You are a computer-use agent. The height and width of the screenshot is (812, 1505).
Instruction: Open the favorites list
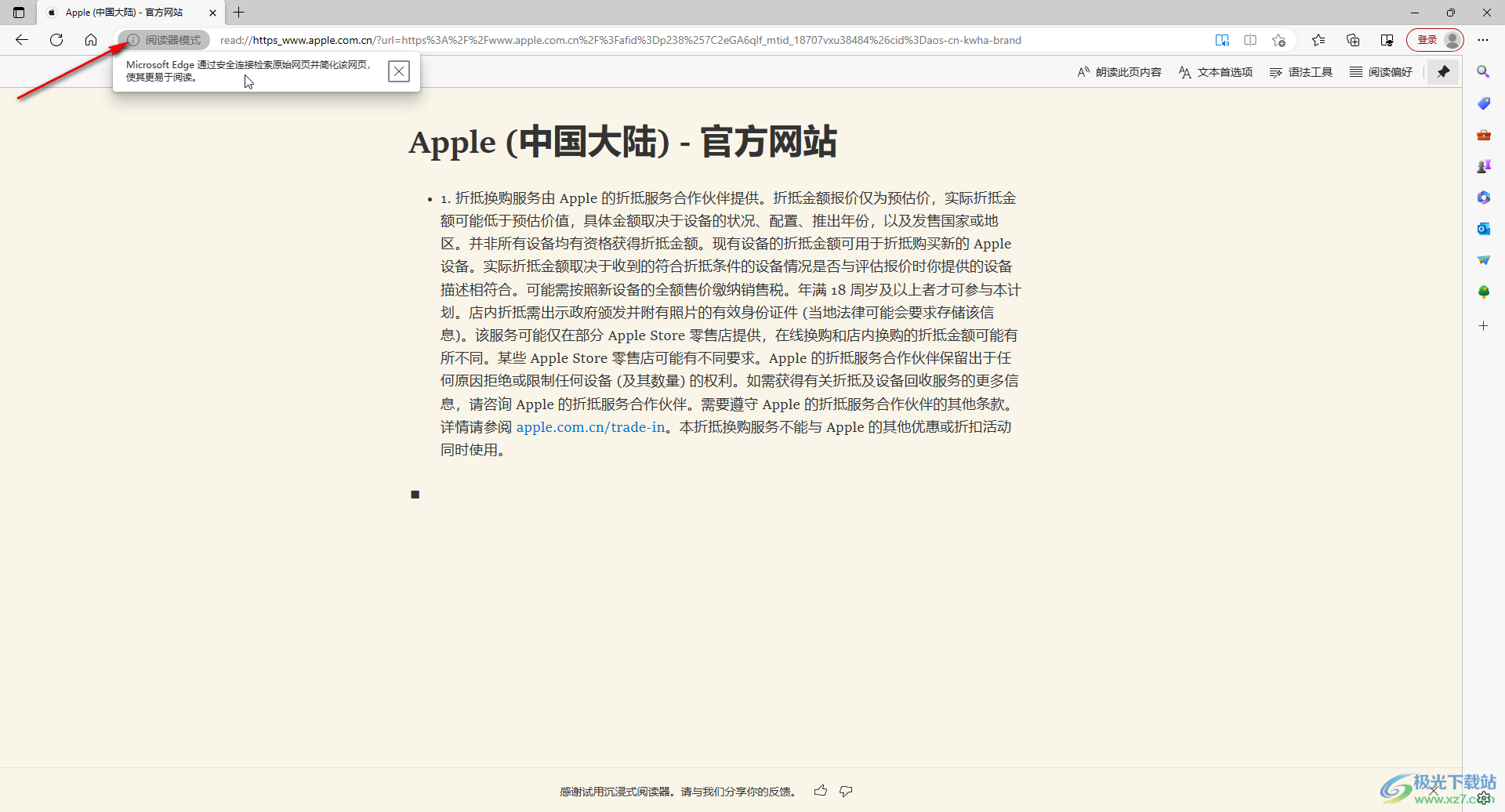click(1318, 40)
